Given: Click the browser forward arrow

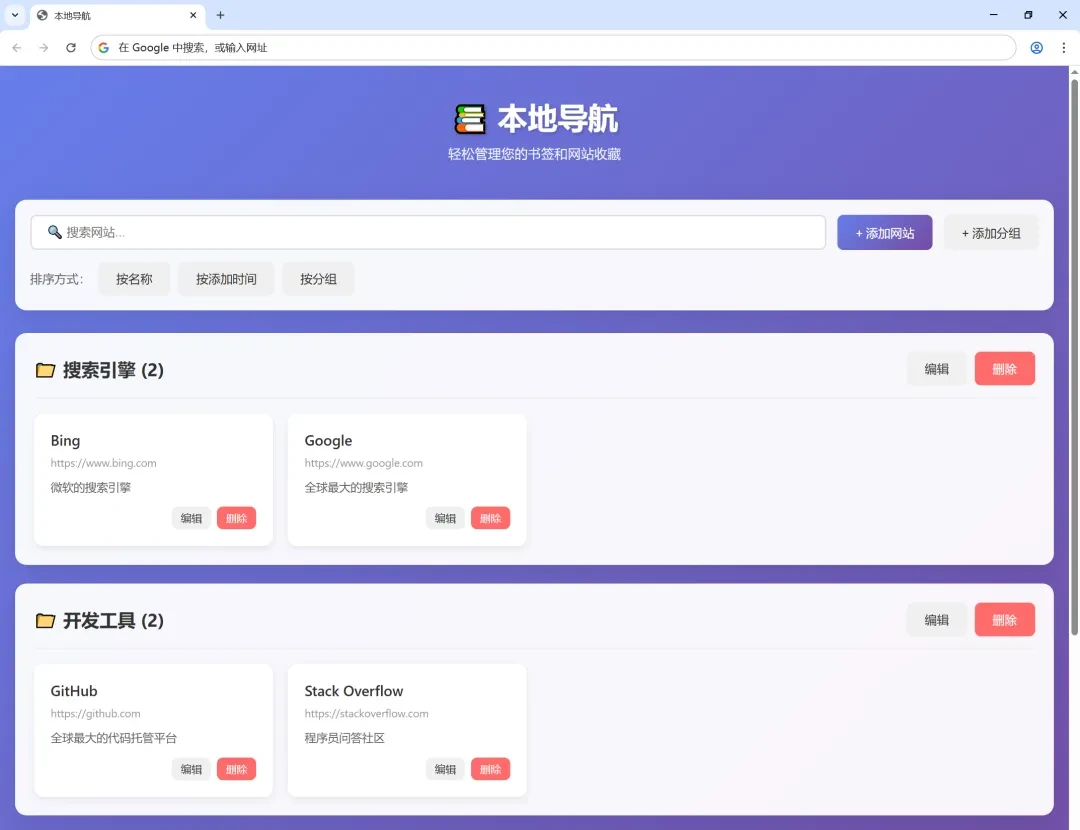Looking at the screenshot, I should click(43, 48).
